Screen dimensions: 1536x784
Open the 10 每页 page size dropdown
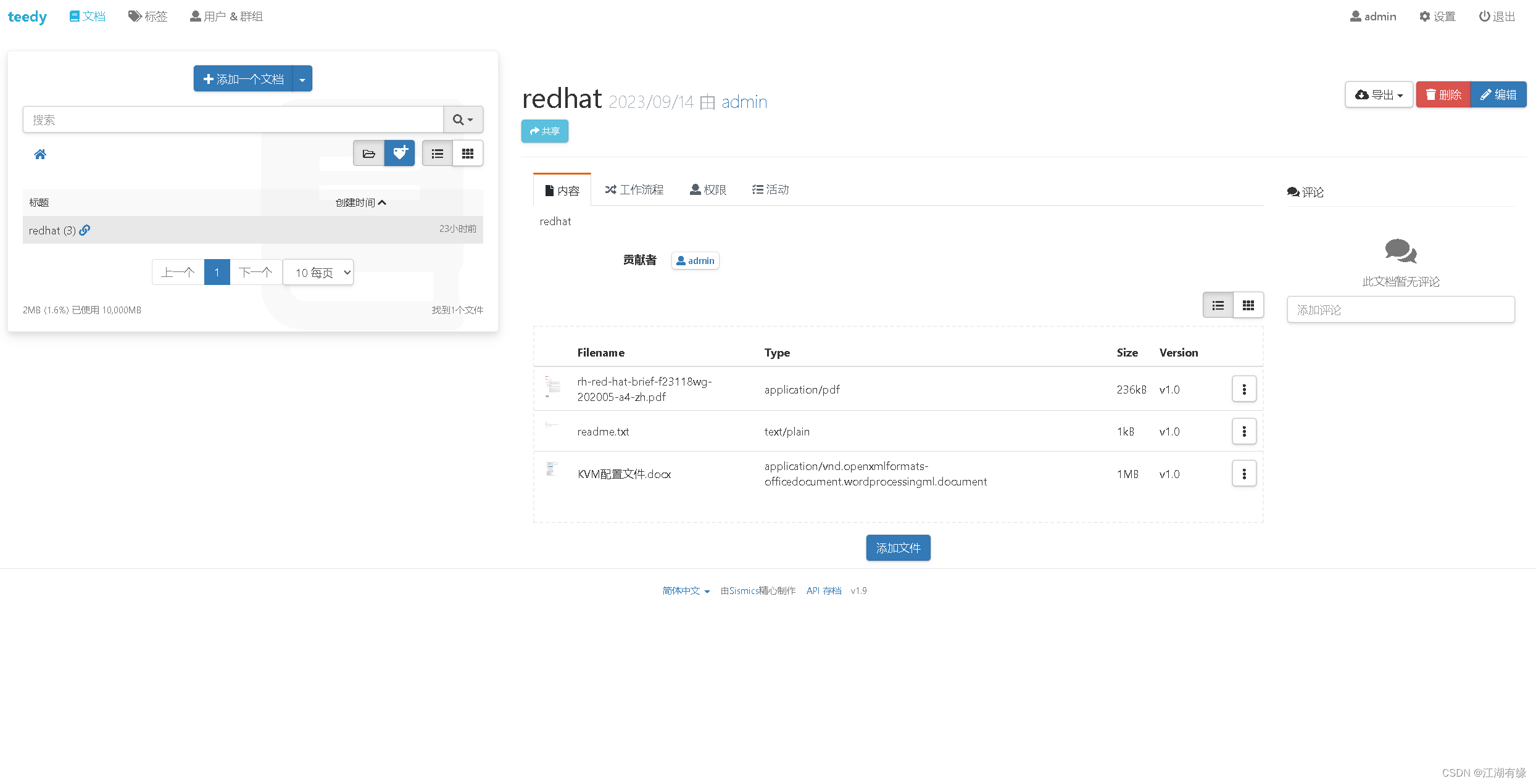[318, 272]
